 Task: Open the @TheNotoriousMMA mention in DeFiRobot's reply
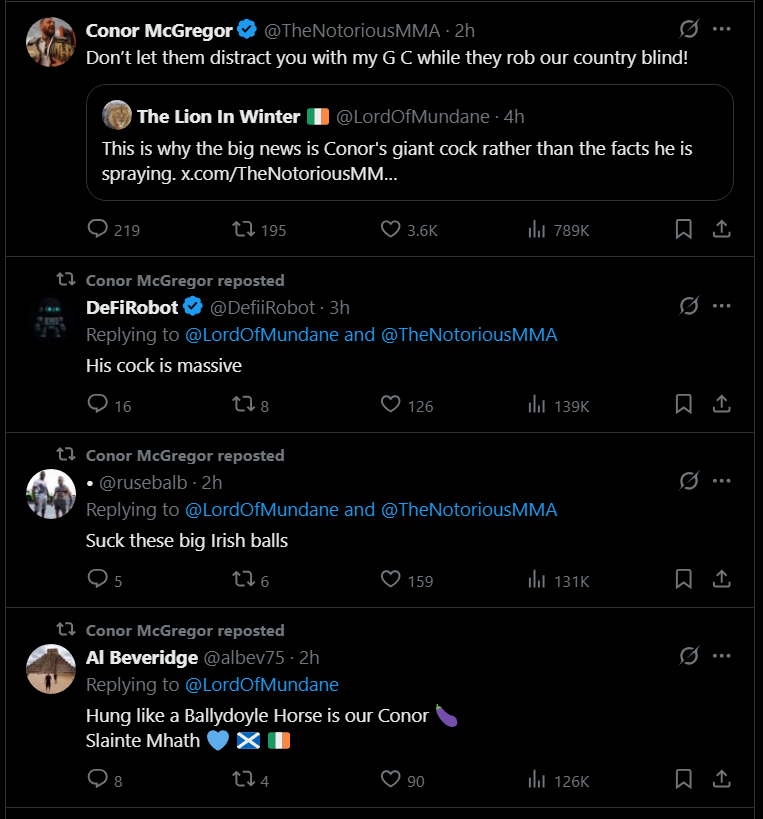tap(469, 335)
